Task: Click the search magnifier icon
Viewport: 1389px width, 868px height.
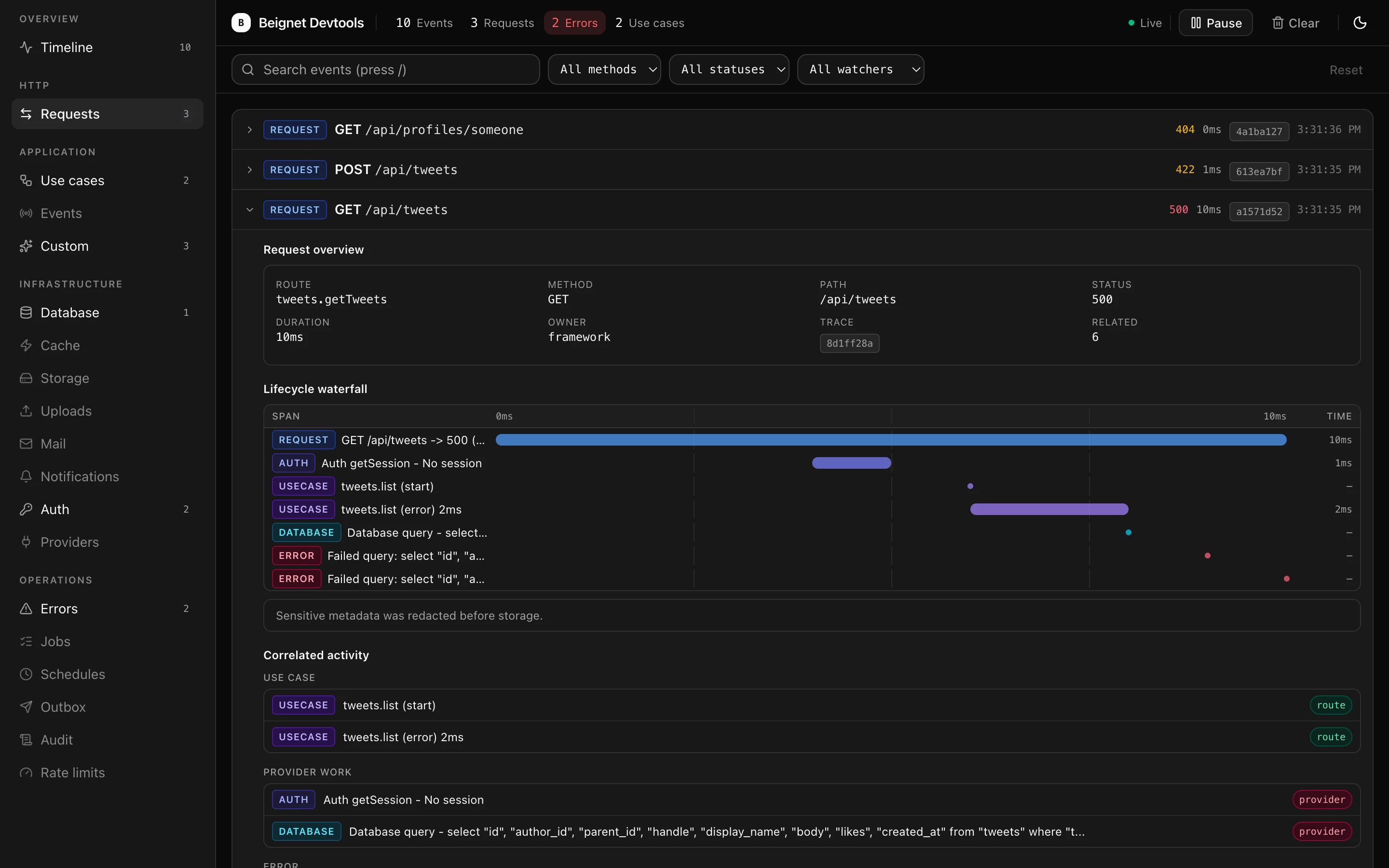Action: [x=248, y=69]
